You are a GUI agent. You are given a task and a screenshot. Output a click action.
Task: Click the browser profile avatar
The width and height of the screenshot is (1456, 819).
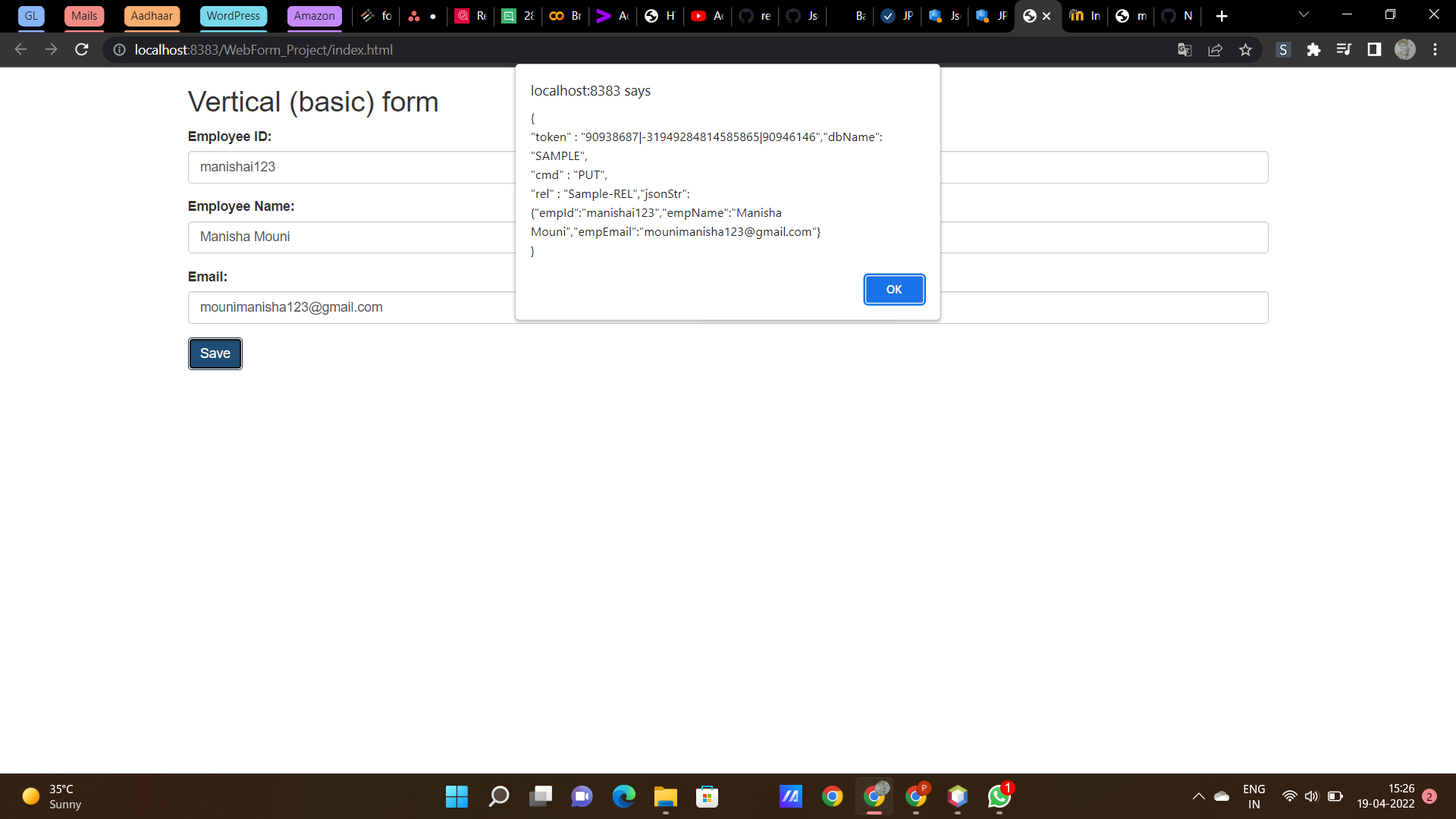[x=1405, y=49]
